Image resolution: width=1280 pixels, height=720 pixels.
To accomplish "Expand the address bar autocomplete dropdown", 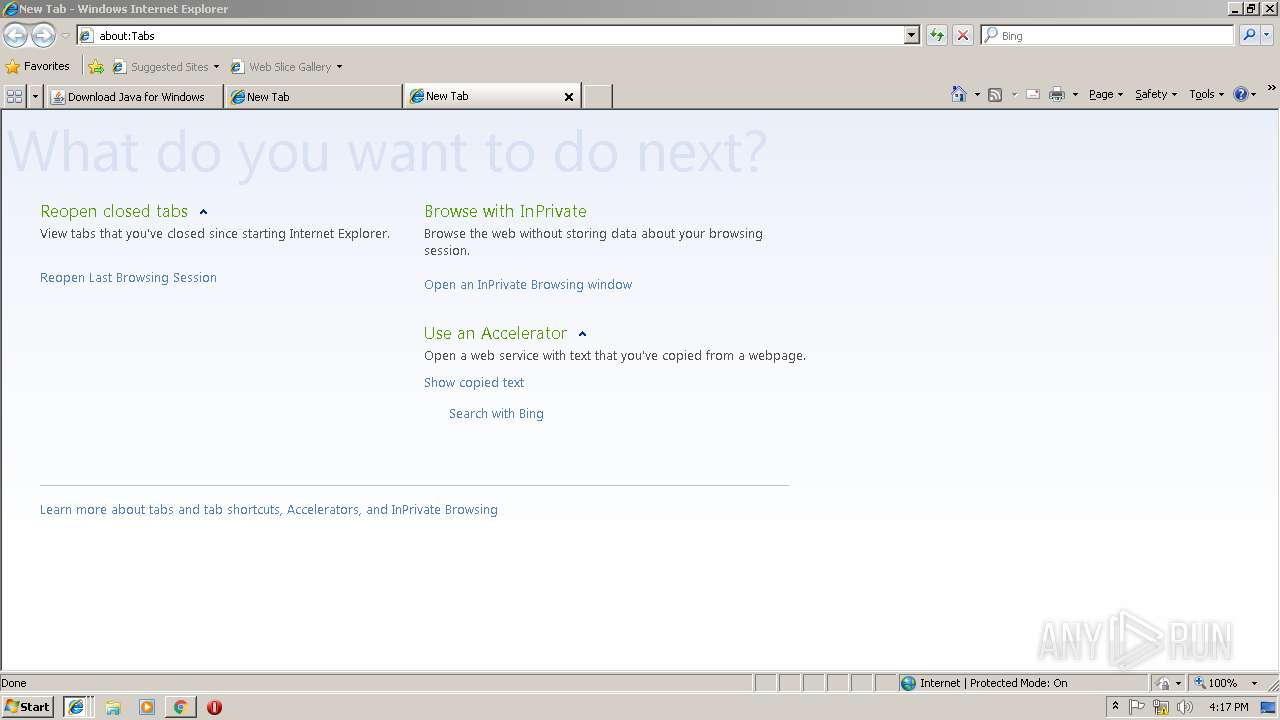I will point(912,35).
